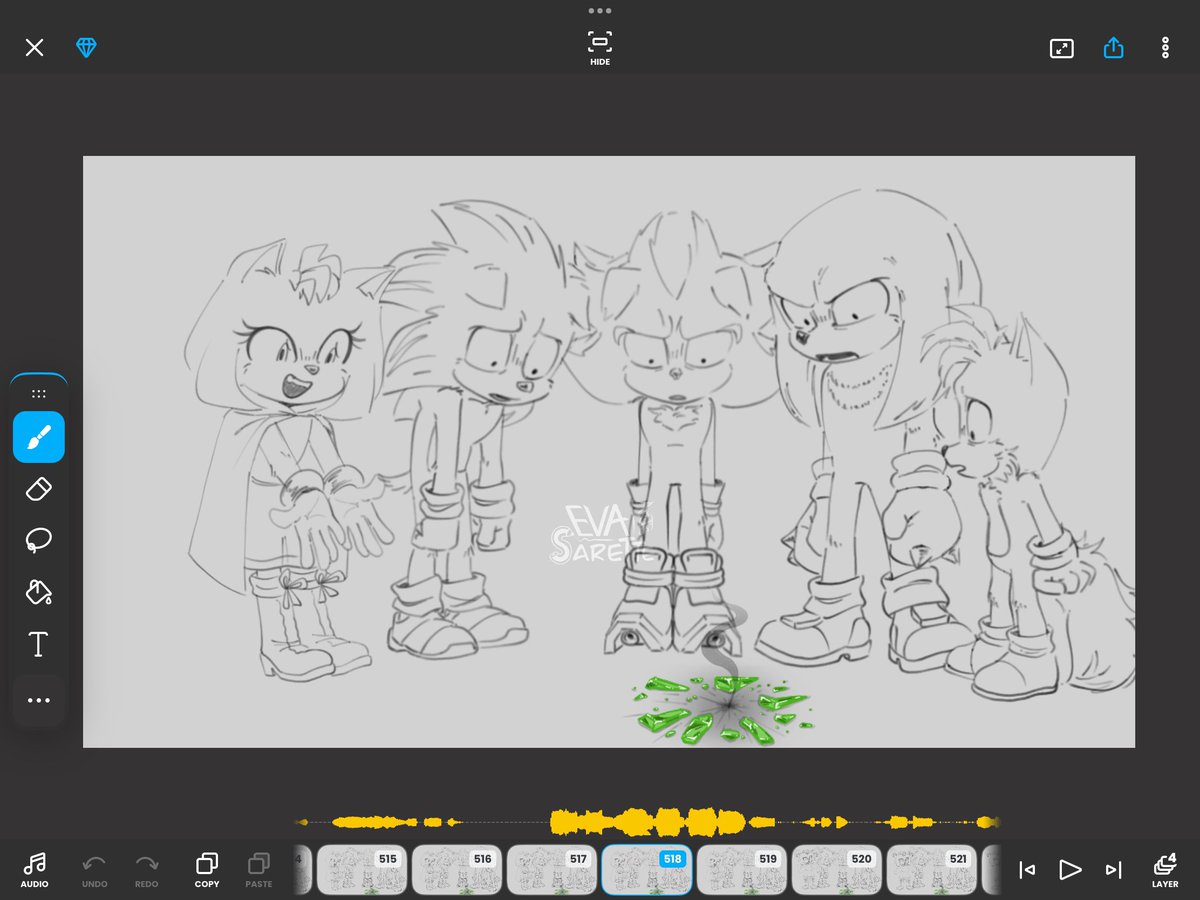Select the Eraser tool

39,489
